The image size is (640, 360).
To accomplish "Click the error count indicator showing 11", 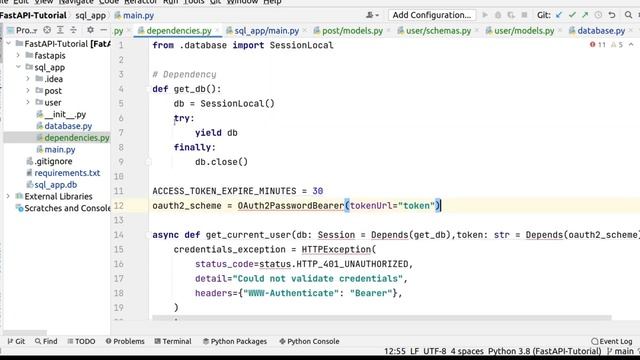I will [598, 44].
